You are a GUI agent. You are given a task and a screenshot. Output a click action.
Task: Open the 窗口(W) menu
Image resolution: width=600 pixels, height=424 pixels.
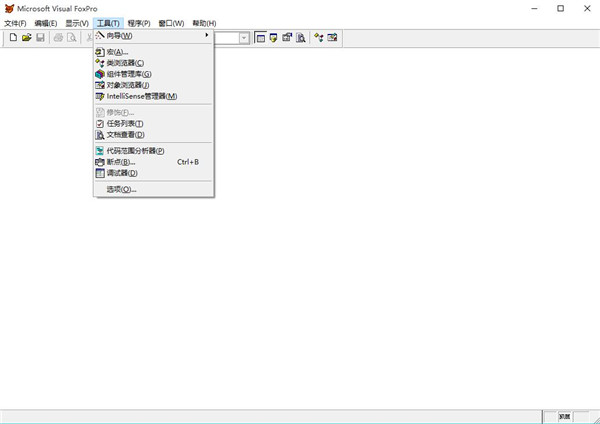(171, 23)
